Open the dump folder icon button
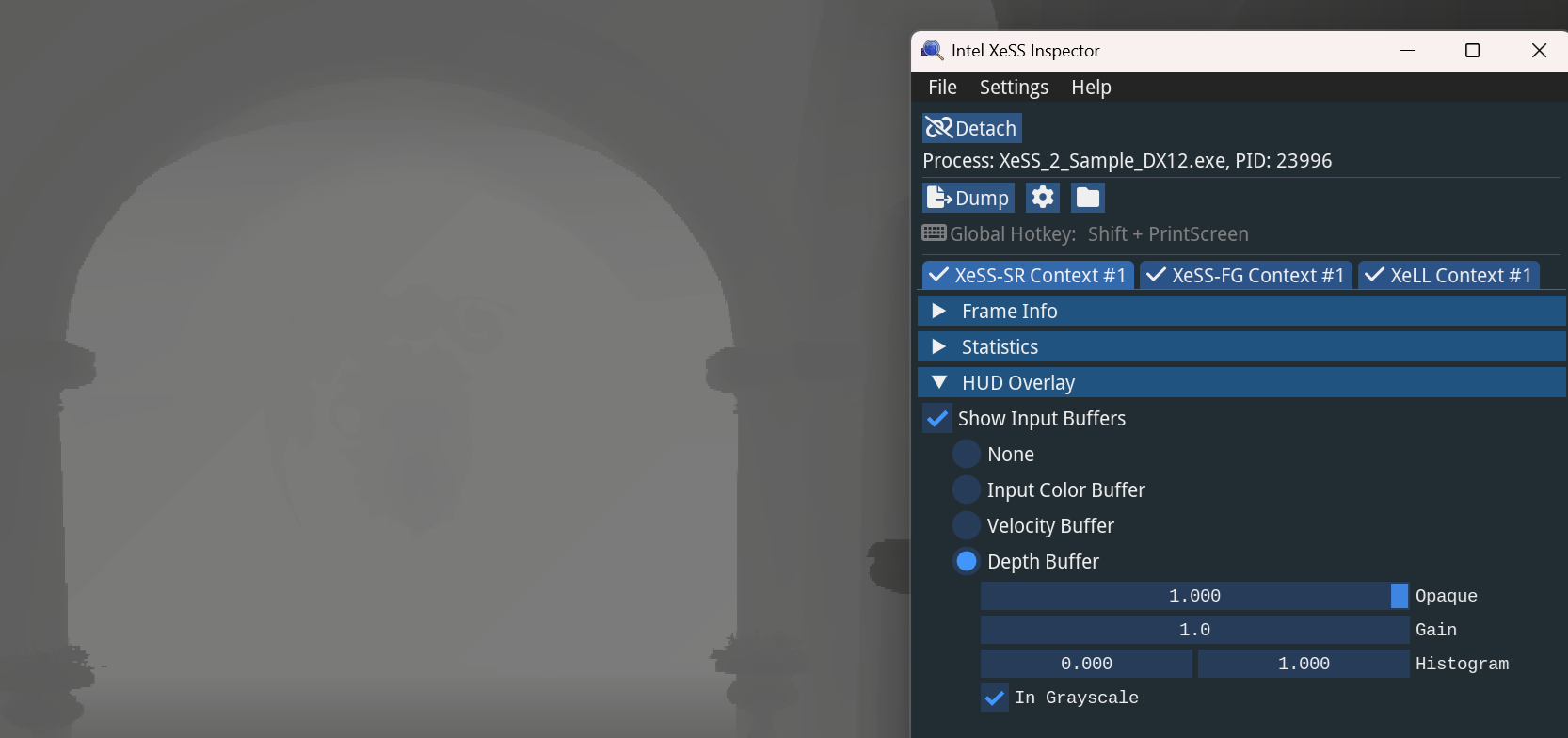Screen dimensions: 1568x738 pyautogui.click(x=1088, y=198)
